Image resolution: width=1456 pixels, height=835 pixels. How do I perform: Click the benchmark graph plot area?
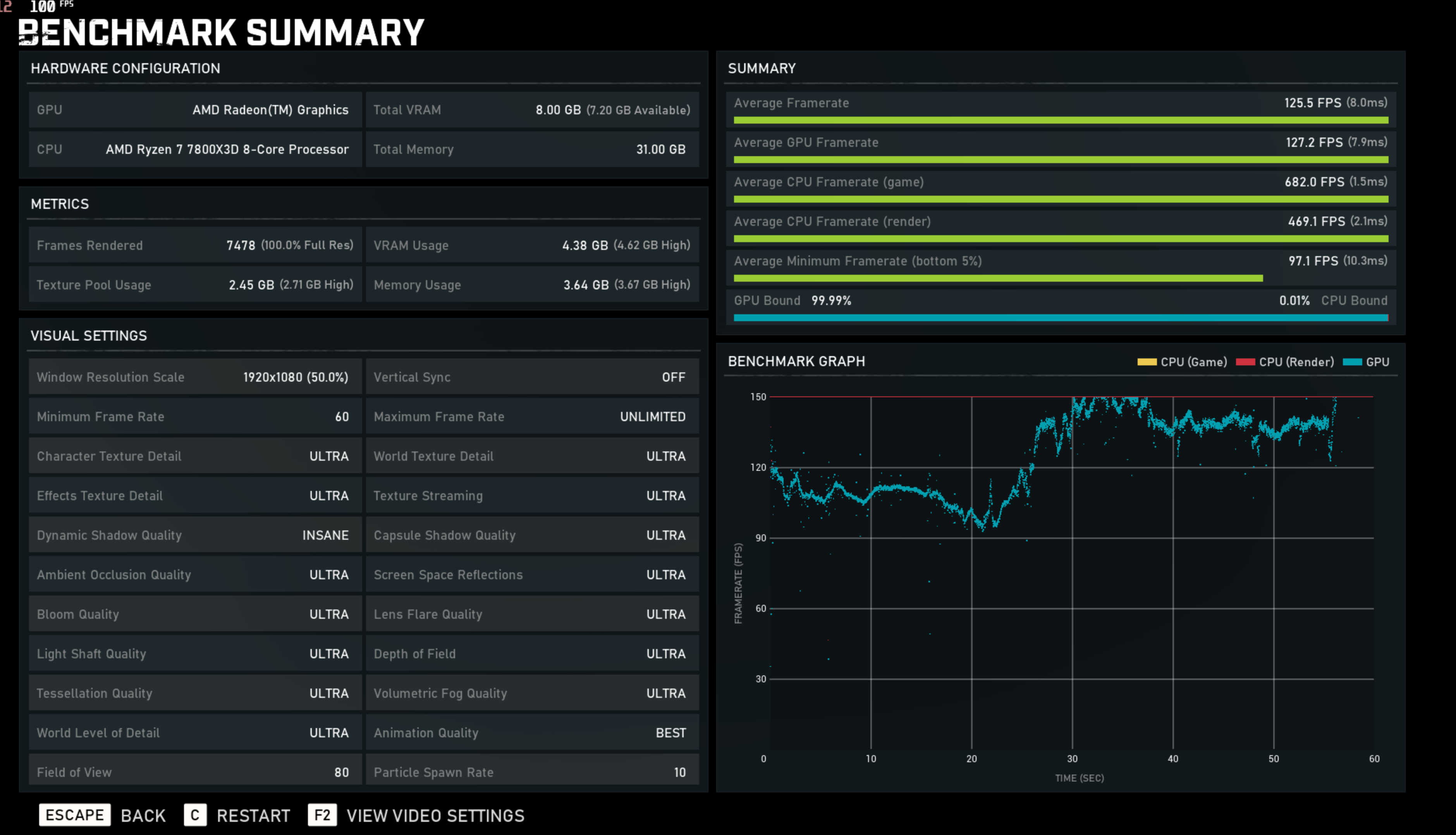pos(1072,572)
